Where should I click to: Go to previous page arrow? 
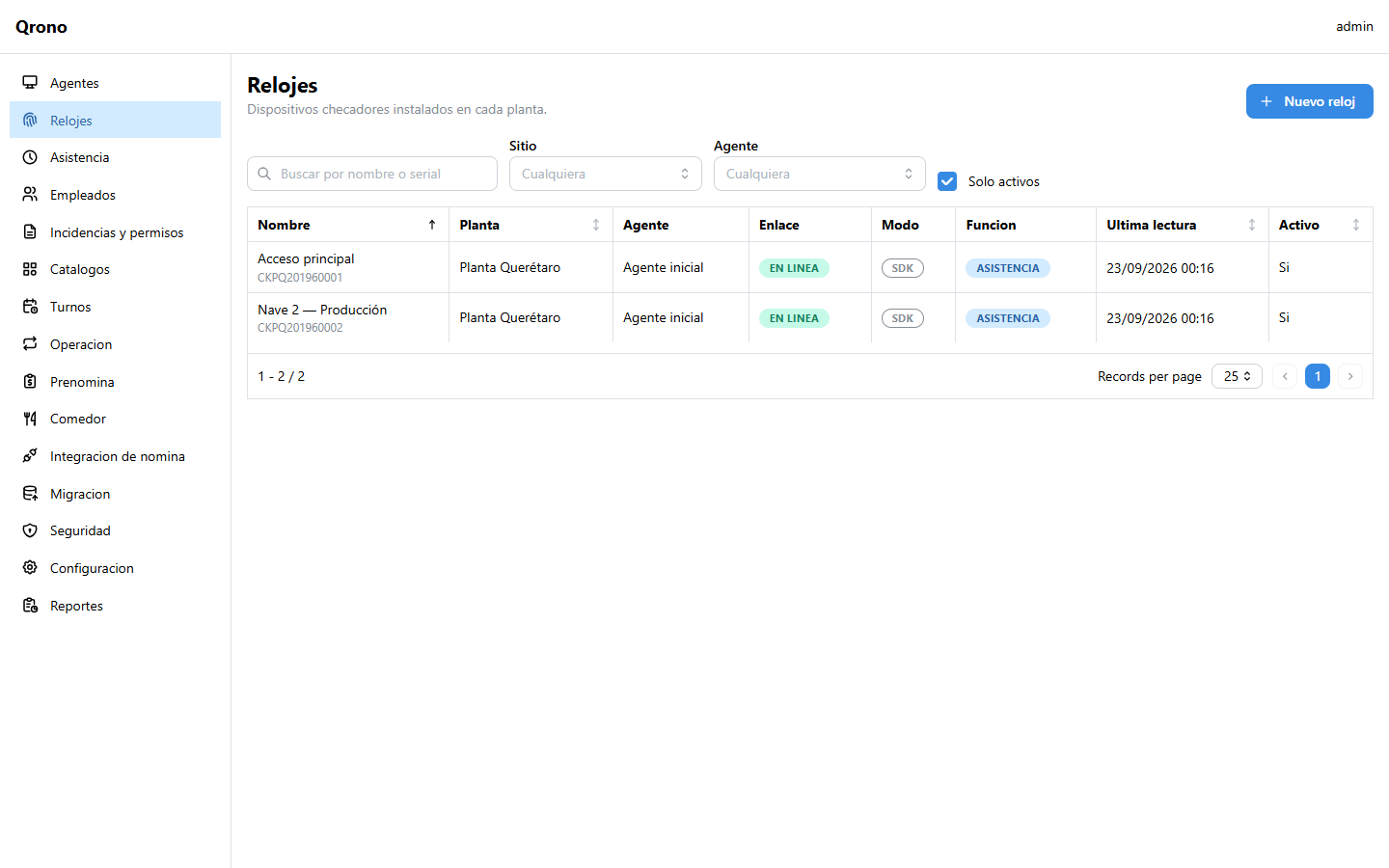(x=1285, y=376)
